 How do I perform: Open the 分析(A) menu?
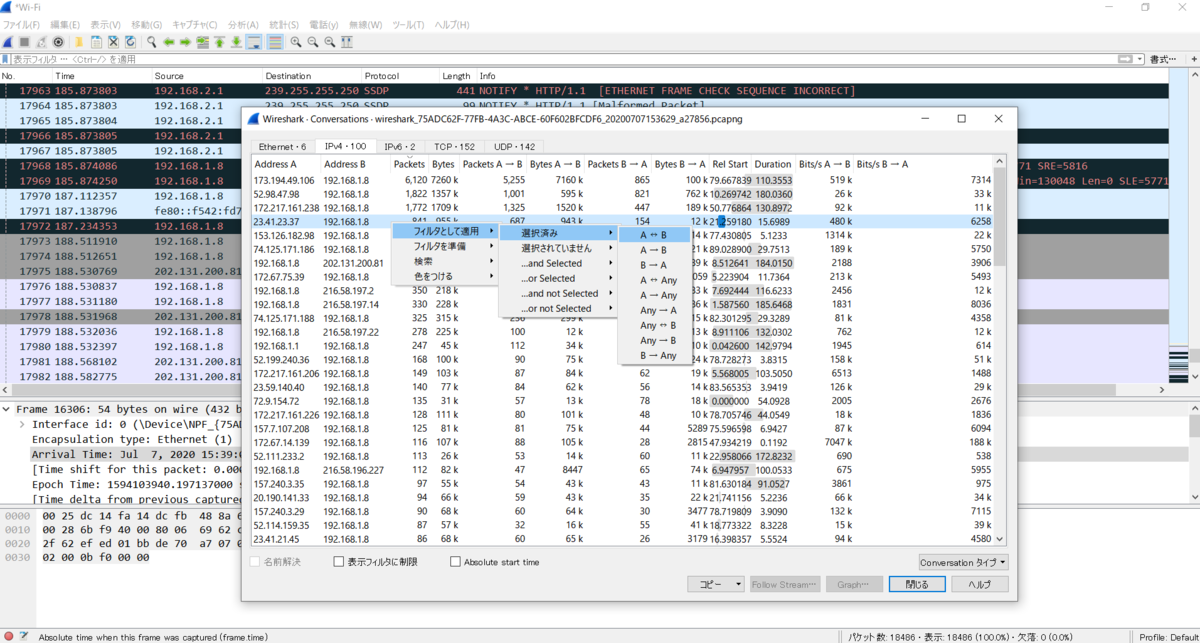tap(243, 24)
